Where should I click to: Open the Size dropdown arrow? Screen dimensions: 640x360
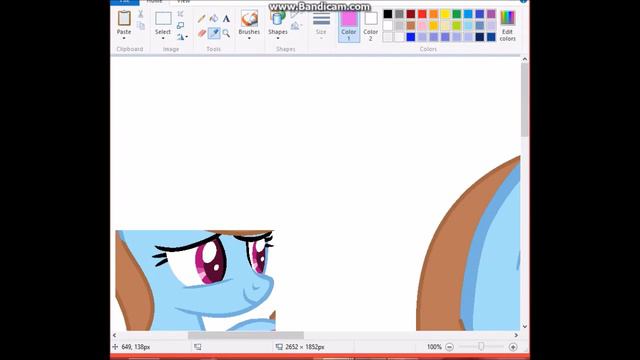321,38
